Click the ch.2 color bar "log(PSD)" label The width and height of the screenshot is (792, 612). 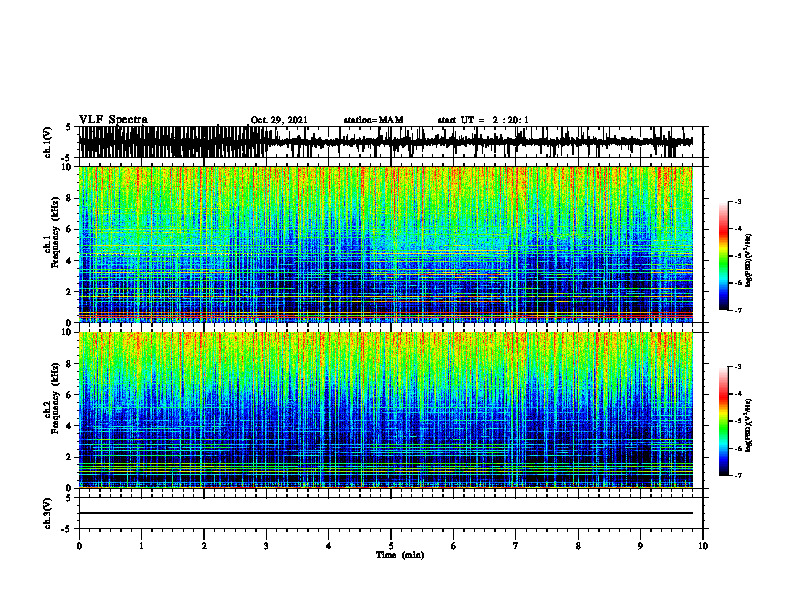(x=748, y=425)
